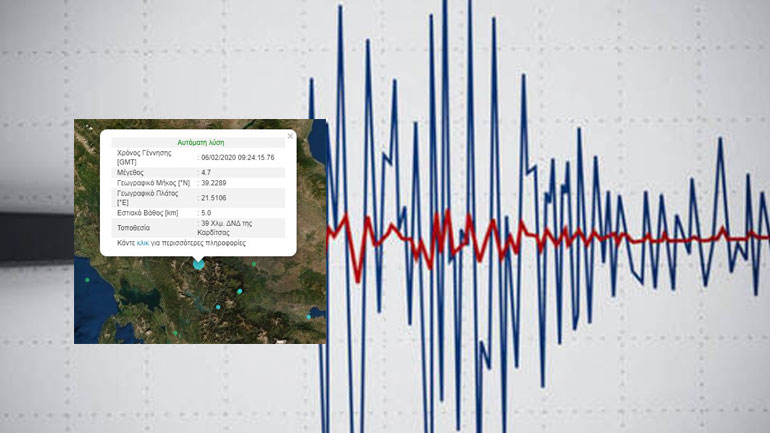
Task: Click the longitude value 21.5106
Action: click(214, 198)
